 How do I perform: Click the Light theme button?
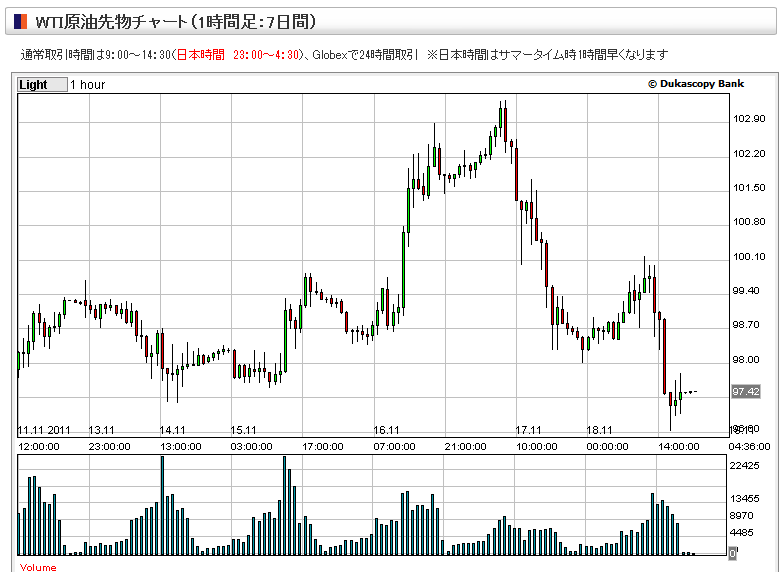[42, 85]
